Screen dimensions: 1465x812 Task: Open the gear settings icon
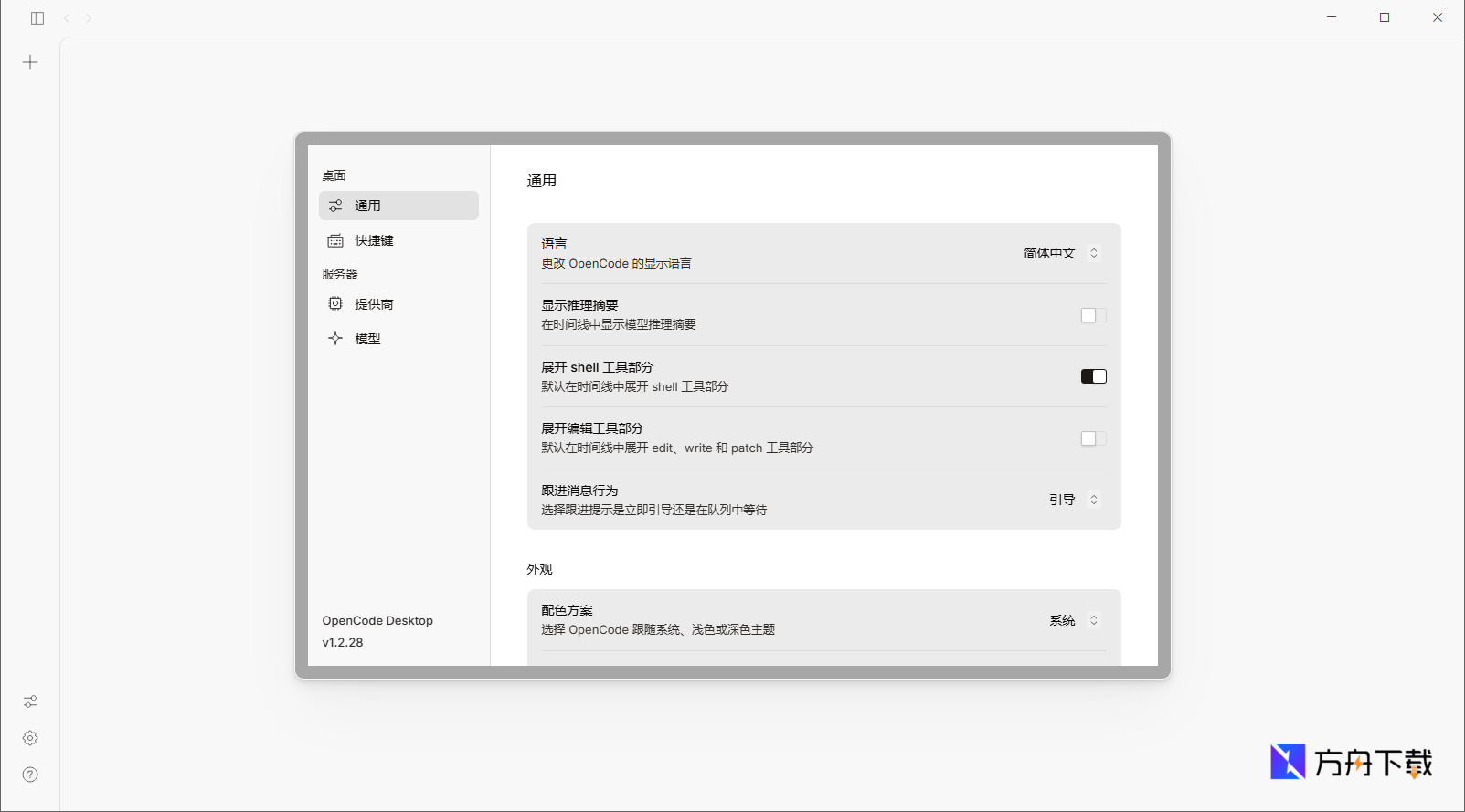pyautogui.click(x=30, y=738)
